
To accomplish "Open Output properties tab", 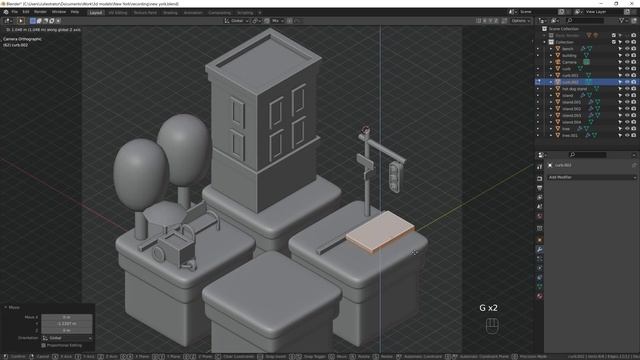I will click(540, 188).
